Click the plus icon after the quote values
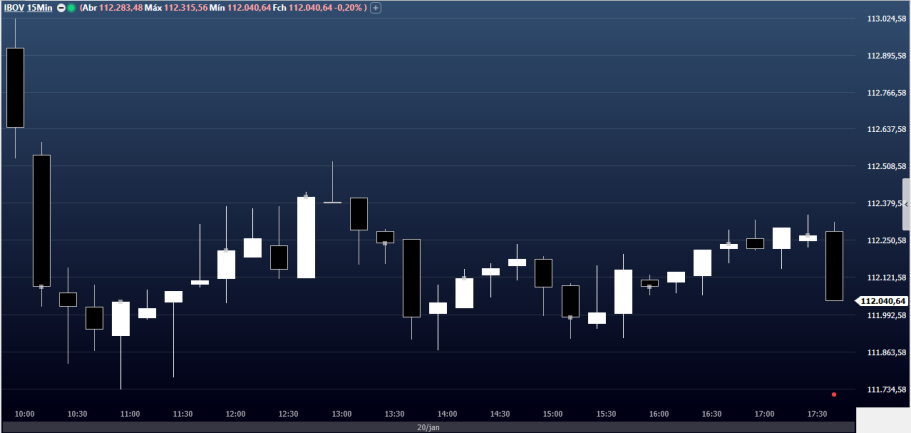 (375, 7)
